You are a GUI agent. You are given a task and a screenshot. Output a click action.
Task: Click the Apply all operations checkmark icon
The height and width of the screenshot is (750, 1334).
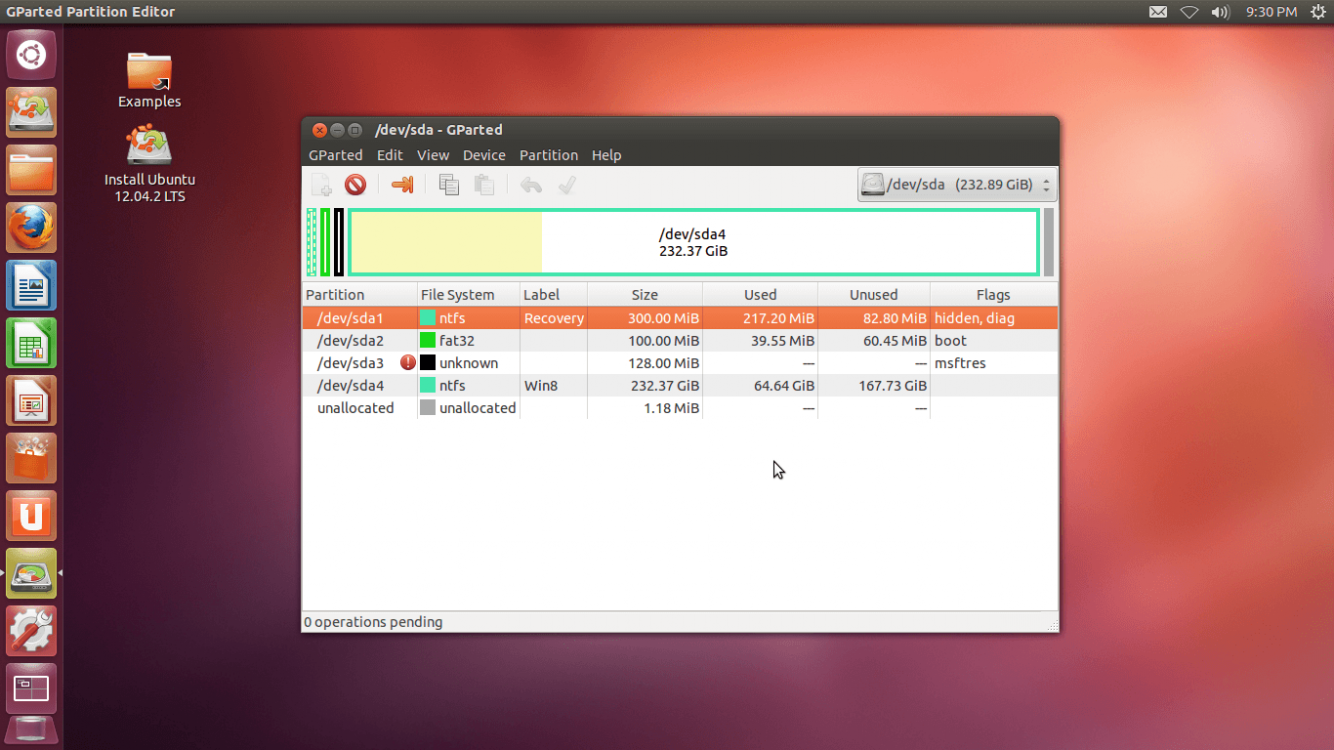click(x=567, y=185)
